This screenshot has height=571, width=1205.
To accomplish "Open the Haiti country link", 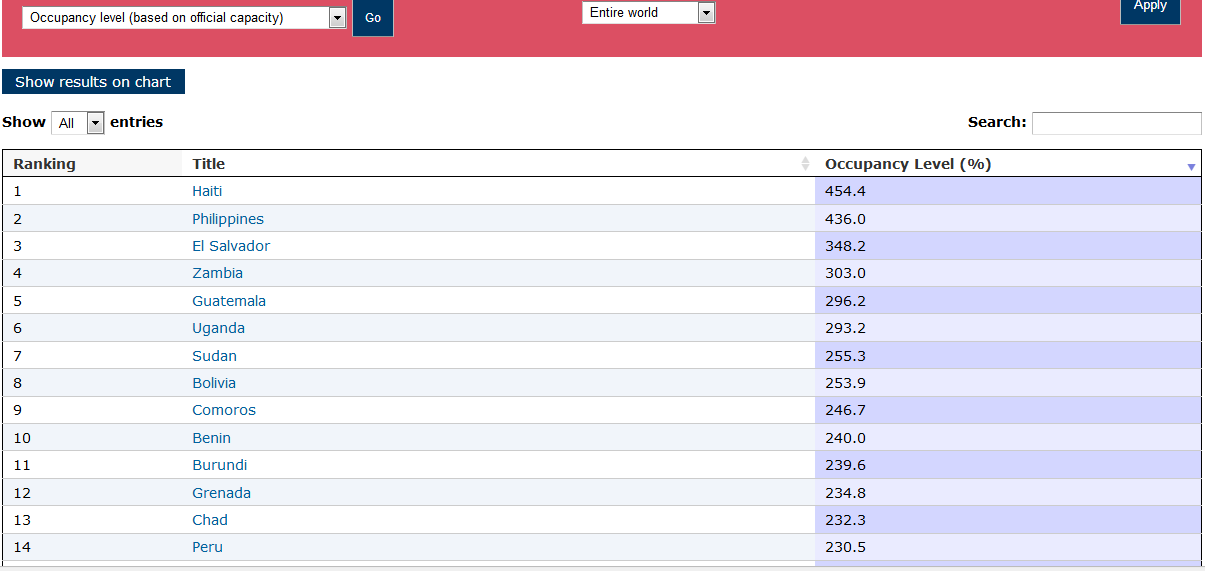I will (x=207, y=191).
